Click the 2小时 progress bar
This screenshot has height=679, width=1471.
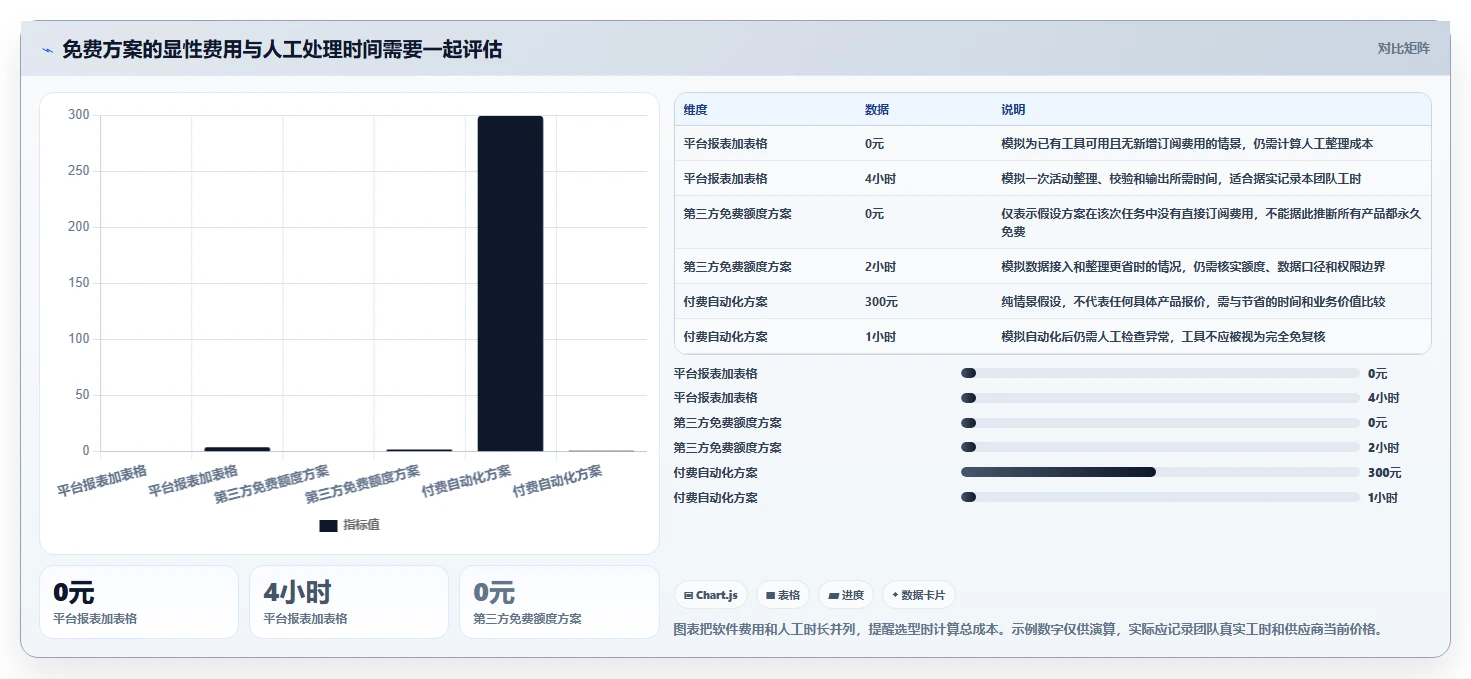(x=1160, y=447)
